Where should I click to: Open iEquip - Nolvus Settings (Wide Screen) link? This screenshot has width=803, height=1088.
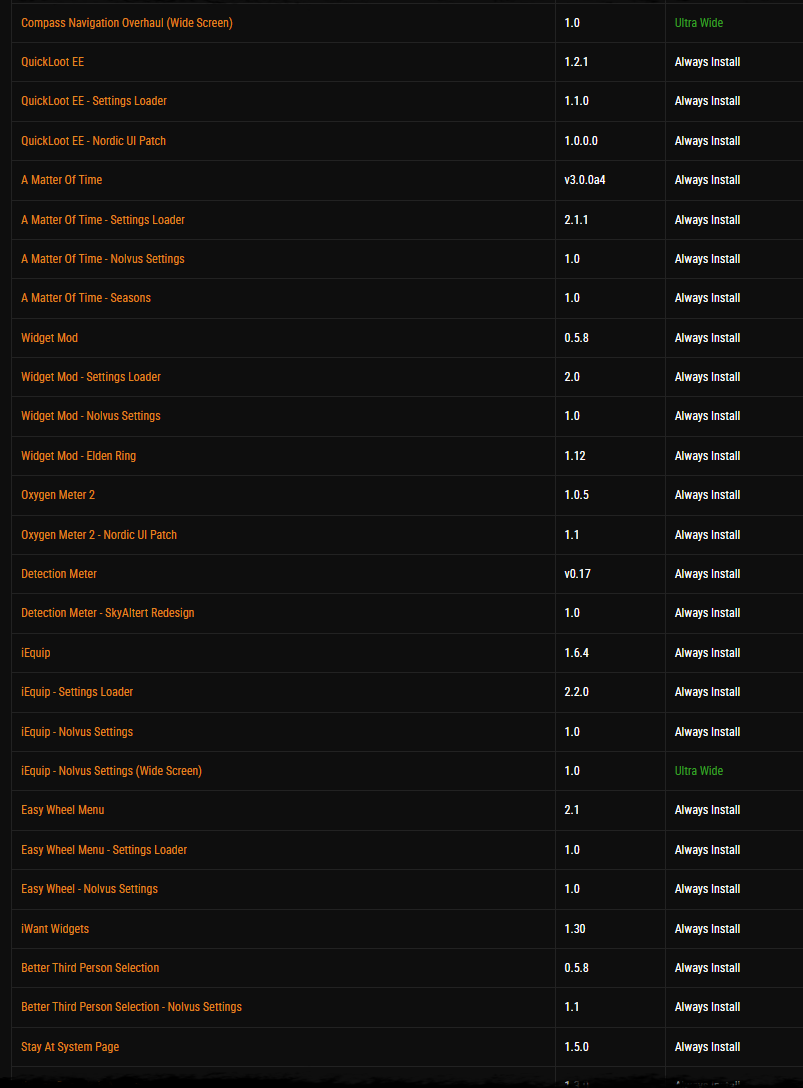tap(111, 771)
